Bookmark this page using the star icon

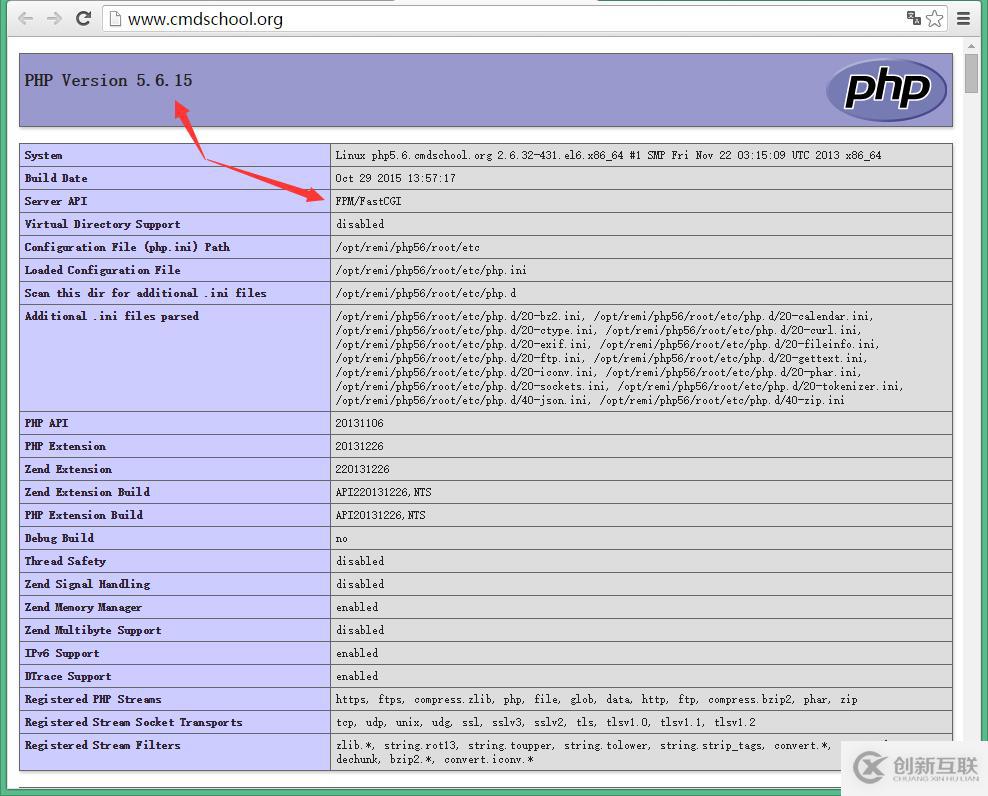(934, 18)
